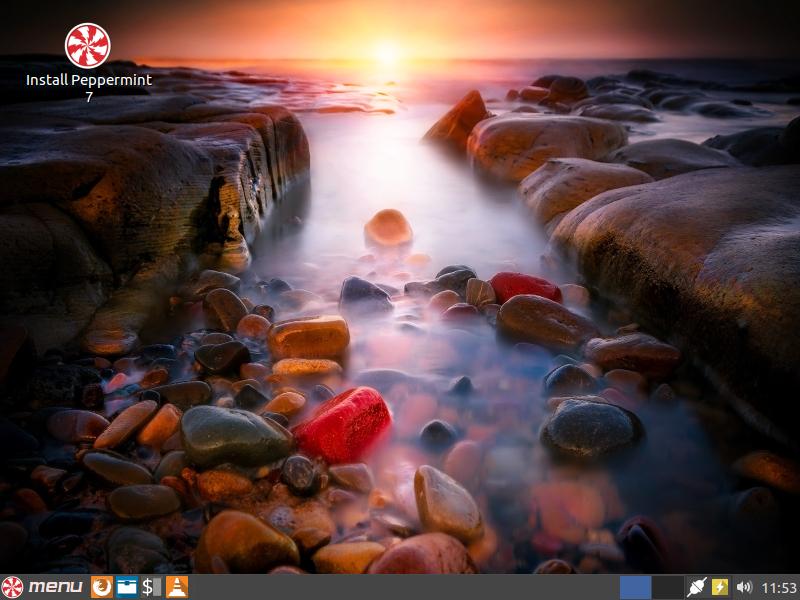Click the empty area of the bottom panel
The width and height of the screenshot is (800, 600).
400,587
